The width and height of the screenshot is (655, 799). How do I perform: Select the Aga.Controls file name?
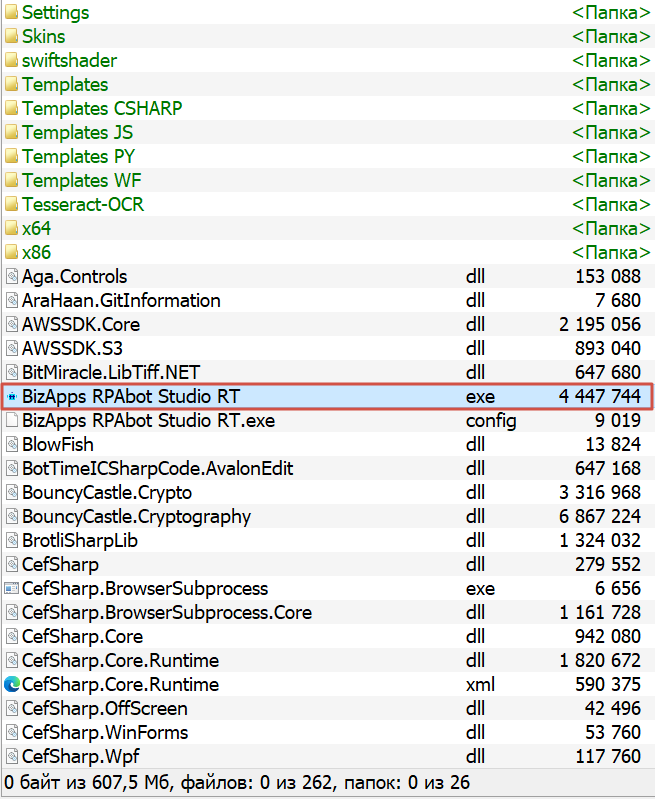coord(74,277)
